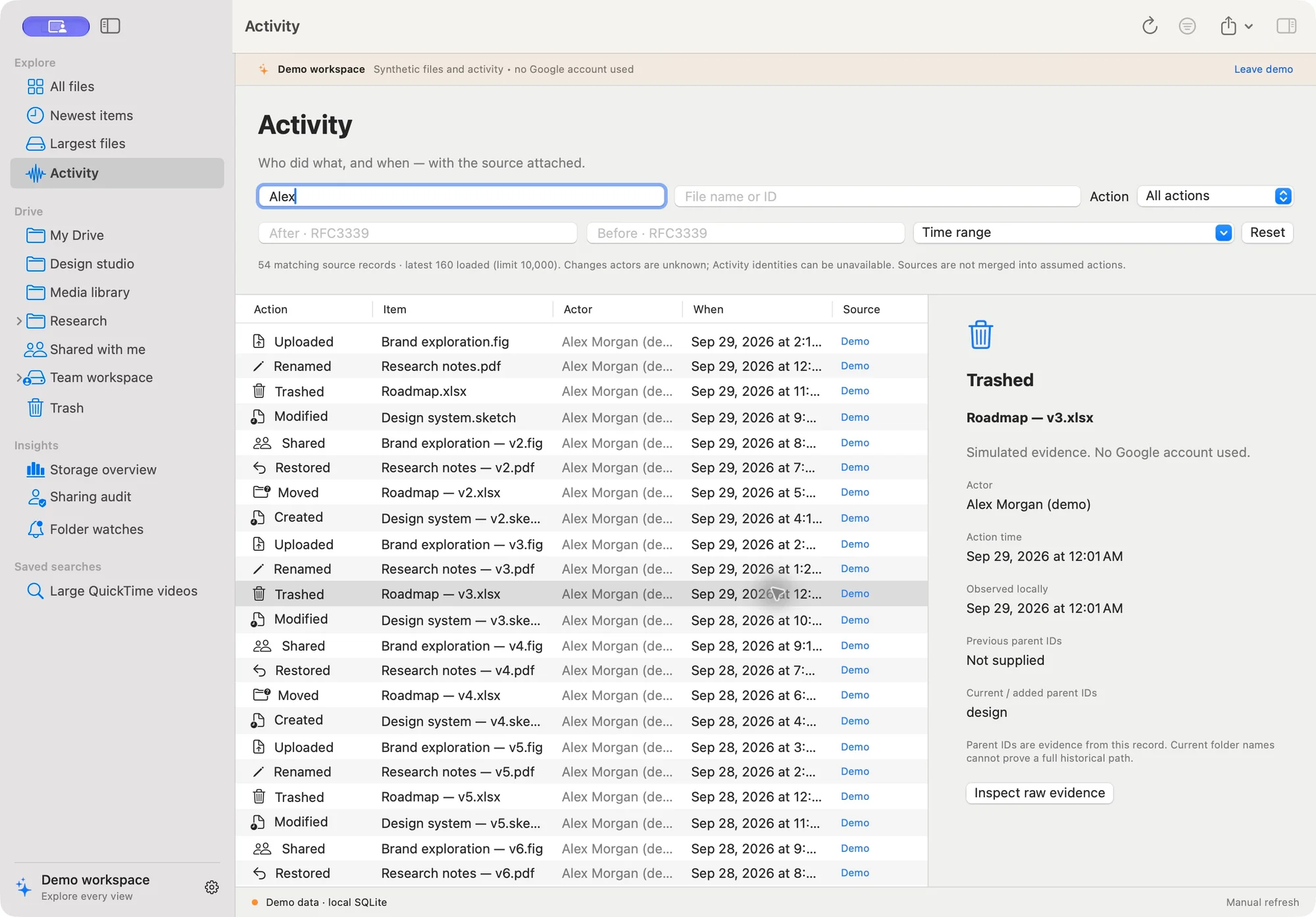
Task: Click the refresh icon in the toolbar
Action: click(x=1150, y=26)
